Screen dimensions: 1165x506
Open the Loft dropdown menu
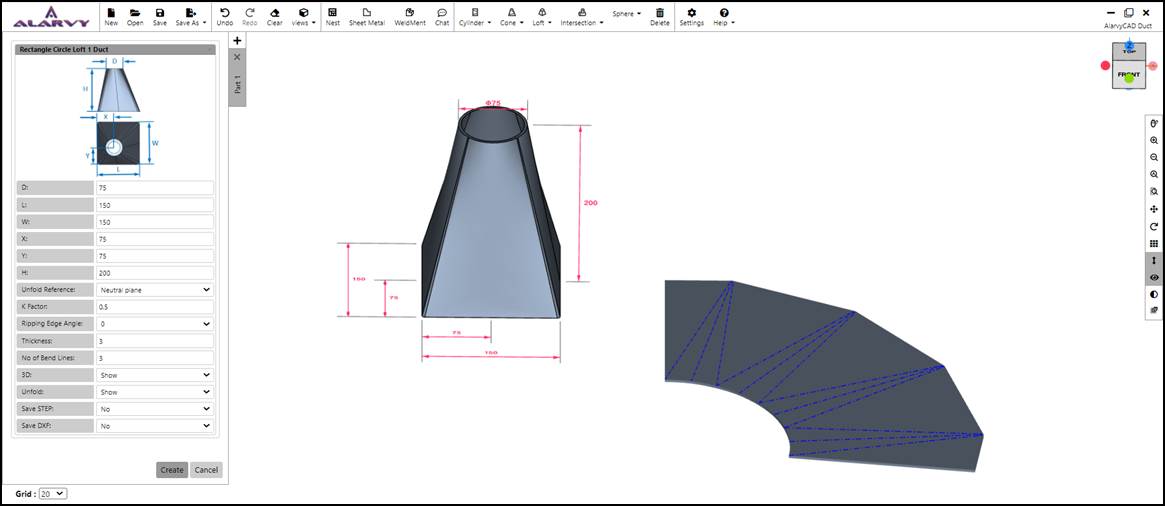pyautogui.click(x=542, y=16)
